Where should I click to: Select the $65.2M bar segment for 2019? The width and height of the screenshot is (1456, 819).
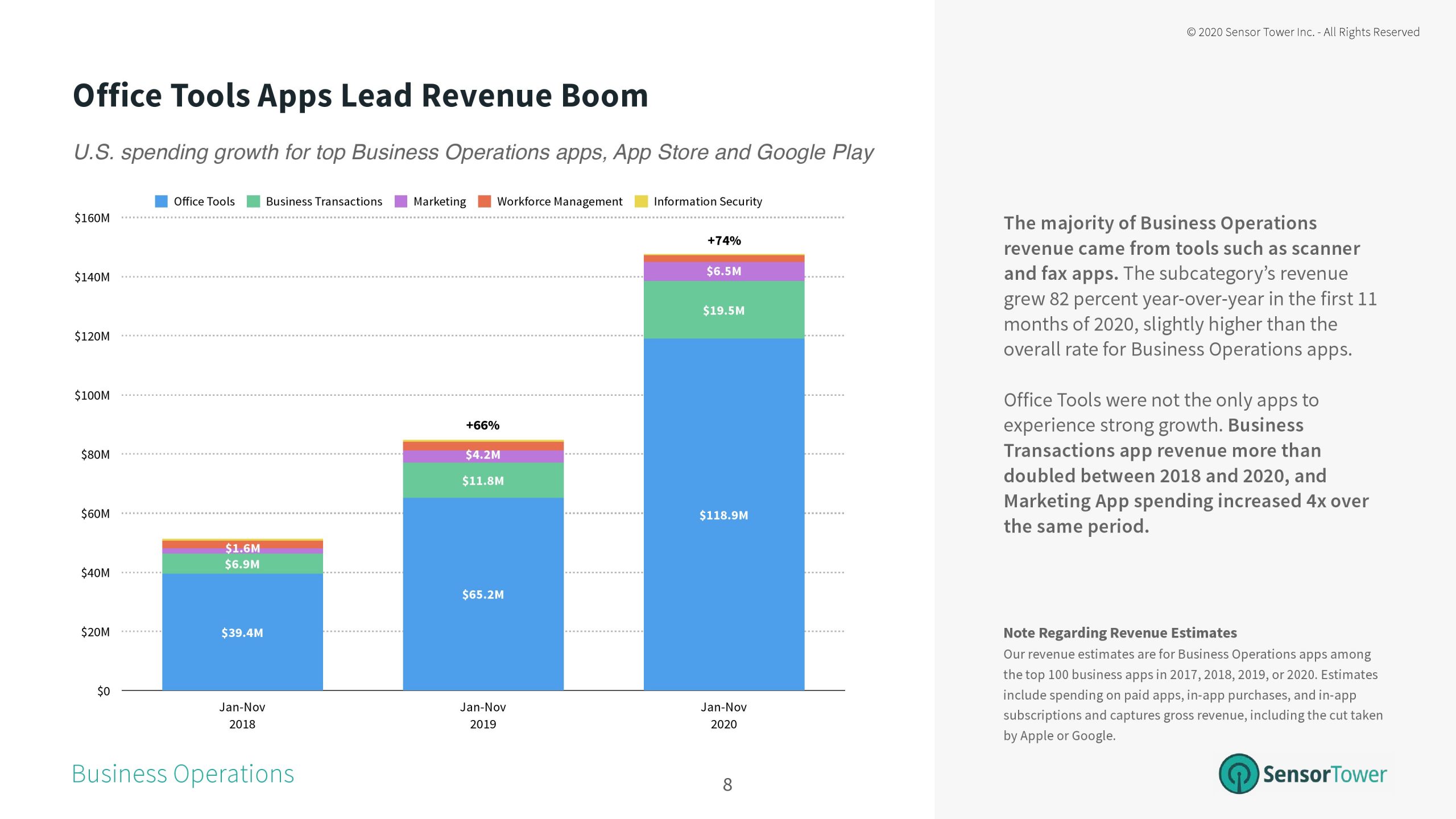coord(483,594)
